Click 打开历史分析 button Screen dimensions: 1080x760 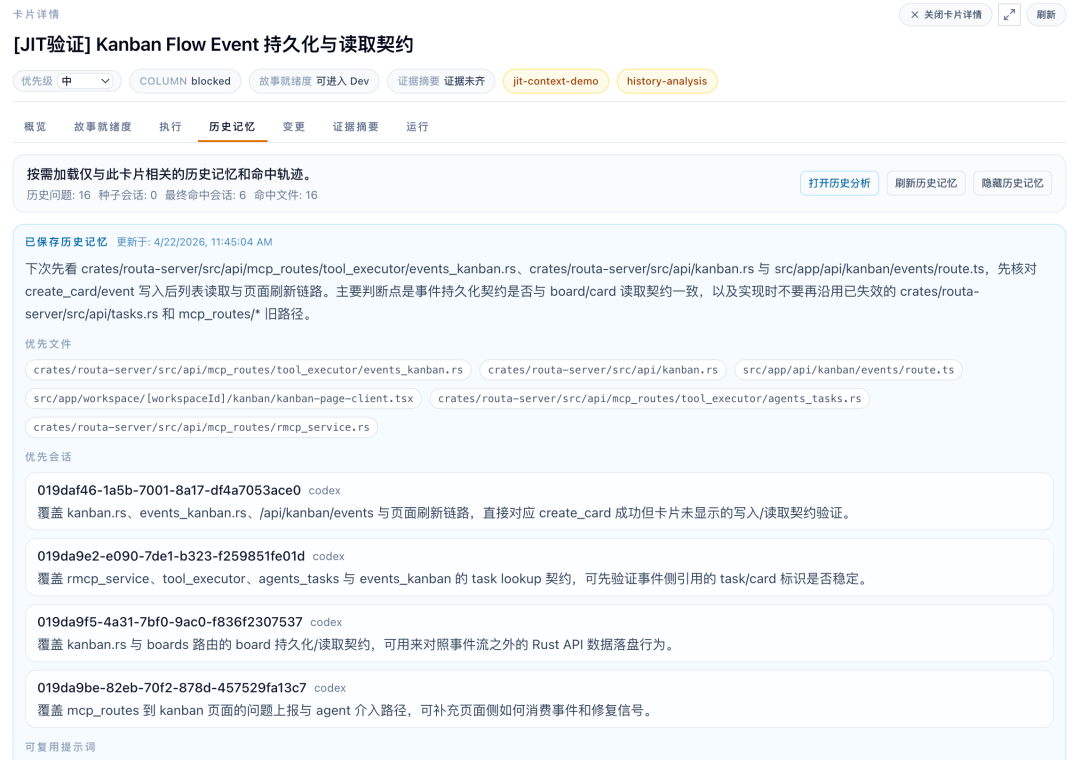coord(839,183)
